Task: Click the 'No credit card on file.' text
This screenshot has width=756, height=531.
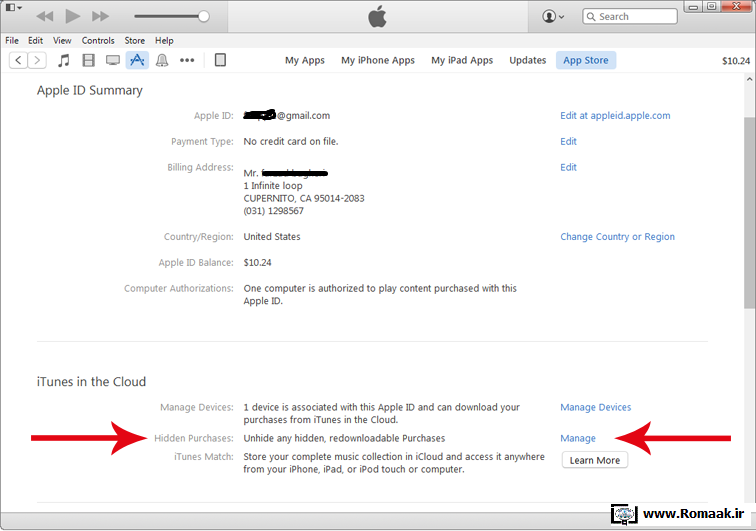Action: [291, 141]
